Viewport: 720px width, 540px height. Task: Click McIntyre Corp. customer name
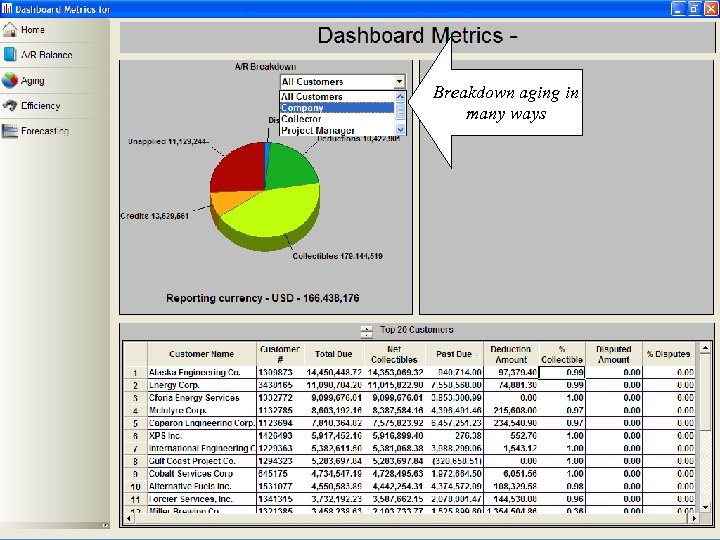pyautogui.click(x=177, y=411)
